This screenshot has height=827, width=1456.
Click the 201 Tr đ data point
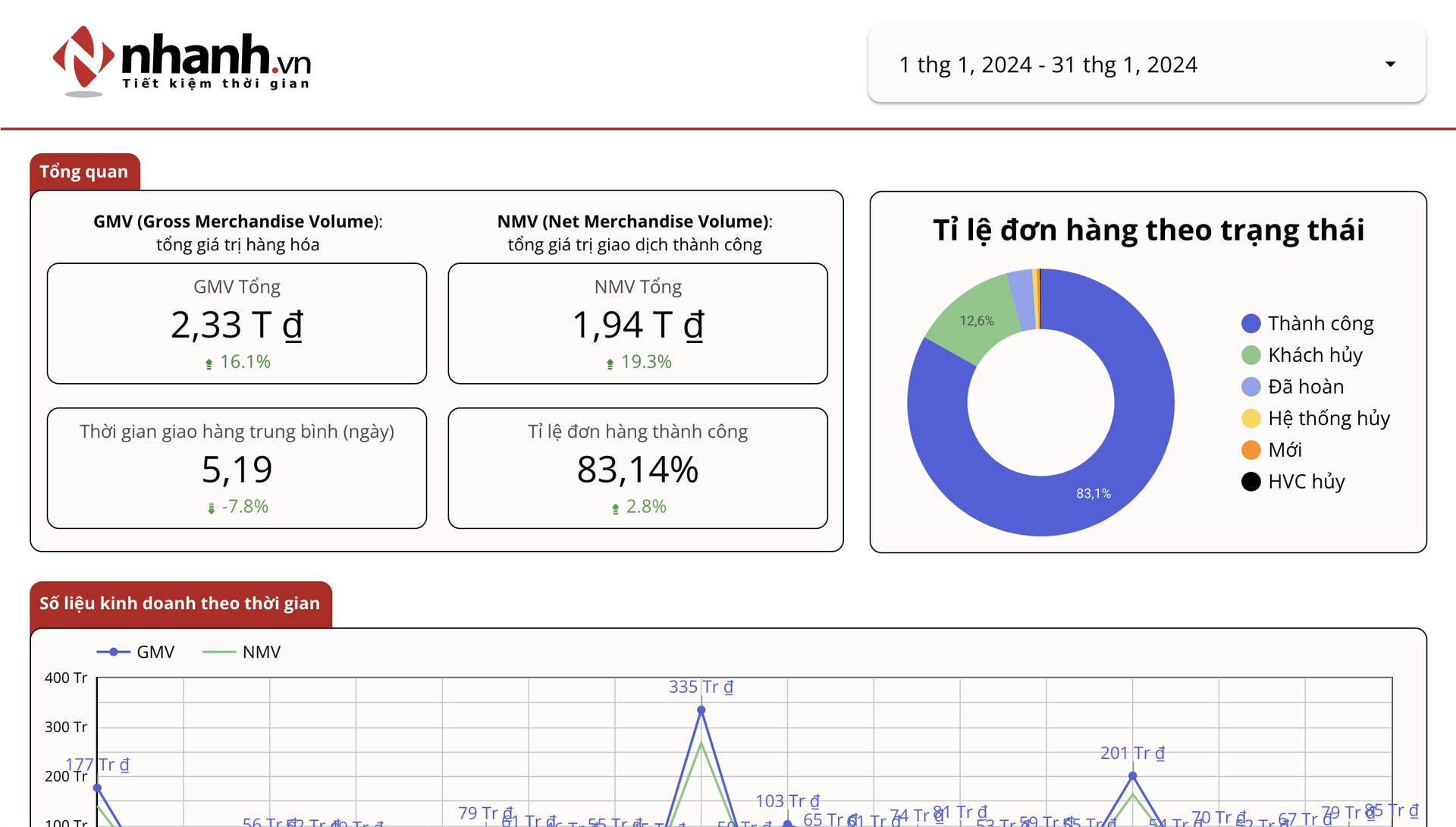pyautogui.click(x=1132, y=776)
